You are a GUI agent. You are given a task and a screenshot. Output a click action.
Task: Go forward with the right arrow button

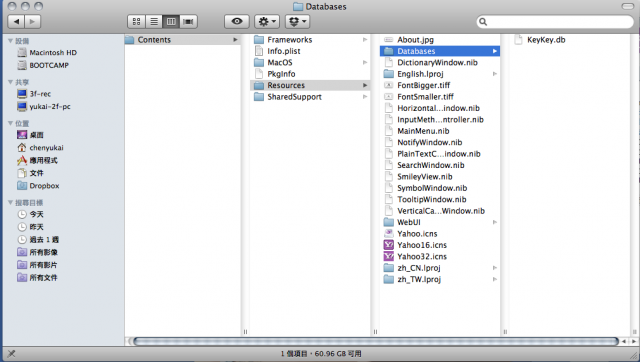click(33, 21)
